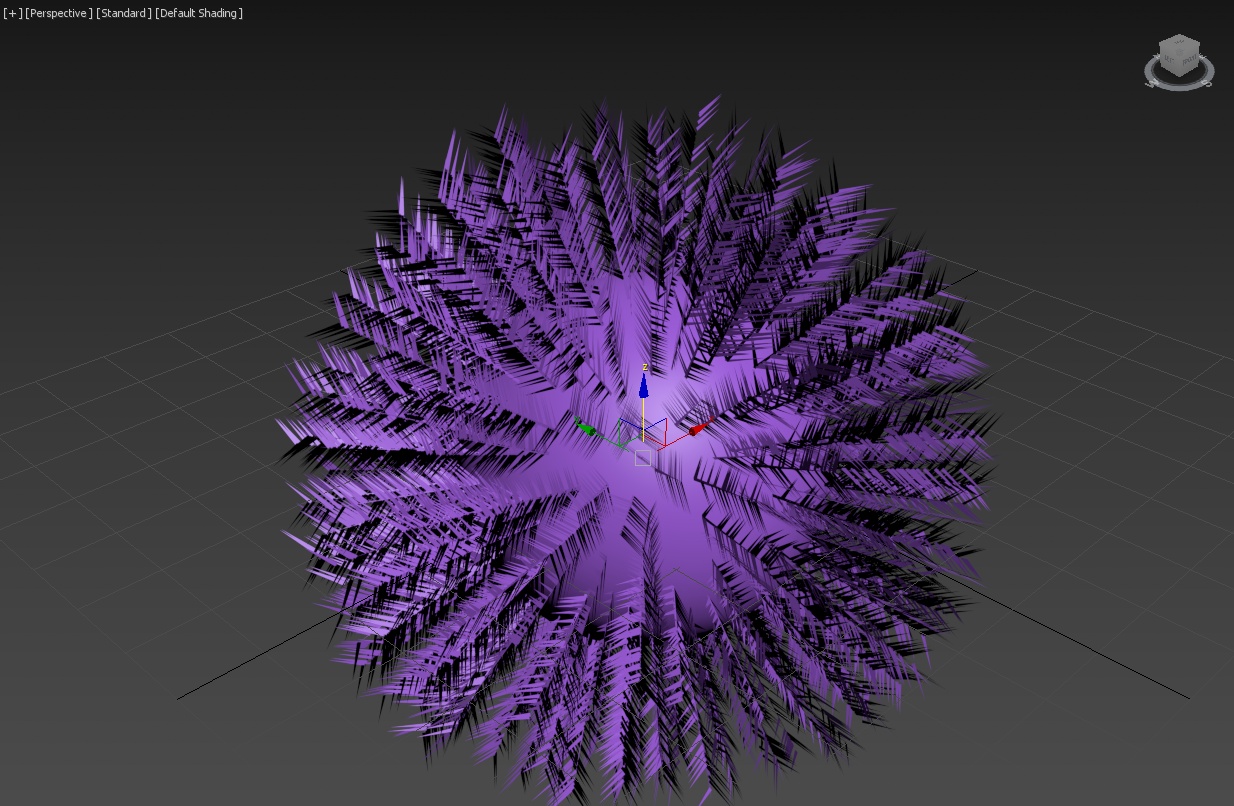
Task: Click the gray square at gizmo pivot
Action: point(643,457)
